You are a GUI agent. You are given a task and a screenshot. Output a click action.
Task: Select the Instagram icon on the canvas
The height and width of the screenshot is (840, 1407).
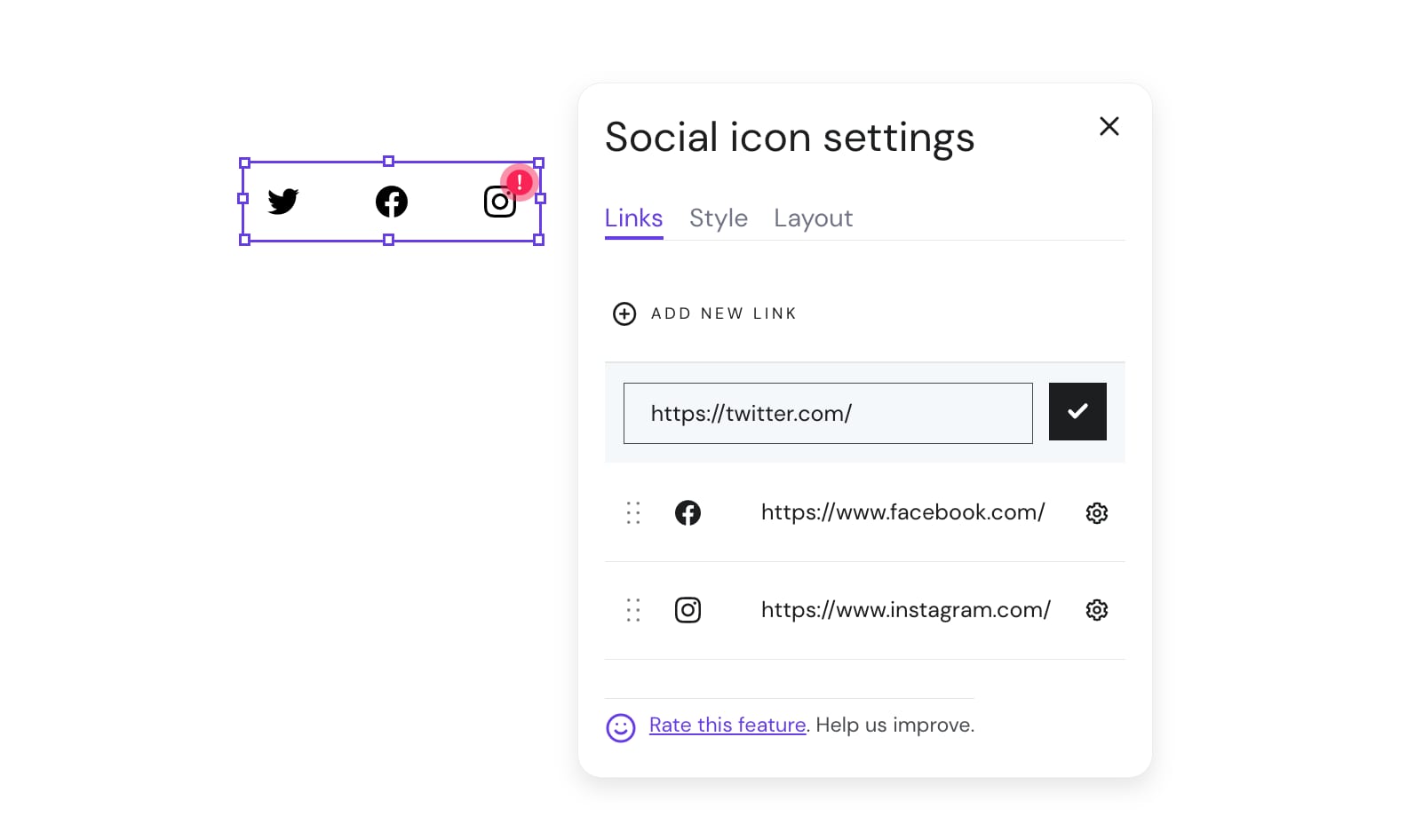(x=499, y=202)
